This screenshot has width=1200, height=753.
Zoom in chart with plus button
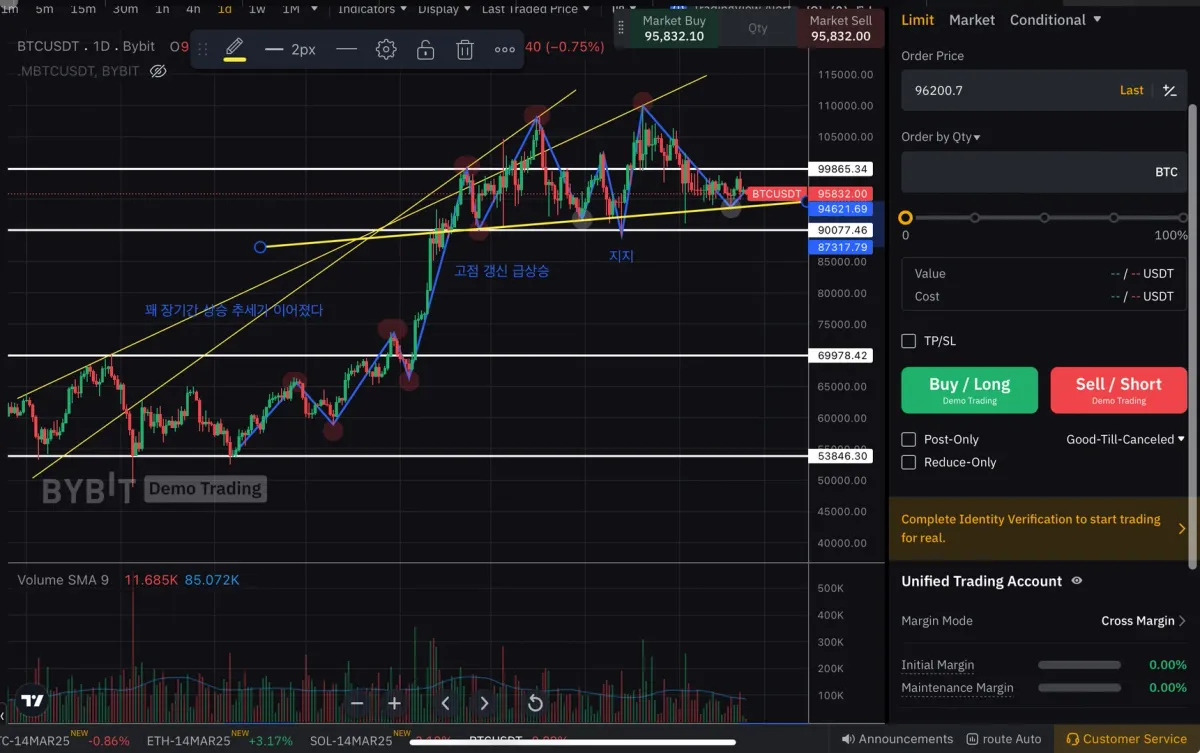[395, 703]
